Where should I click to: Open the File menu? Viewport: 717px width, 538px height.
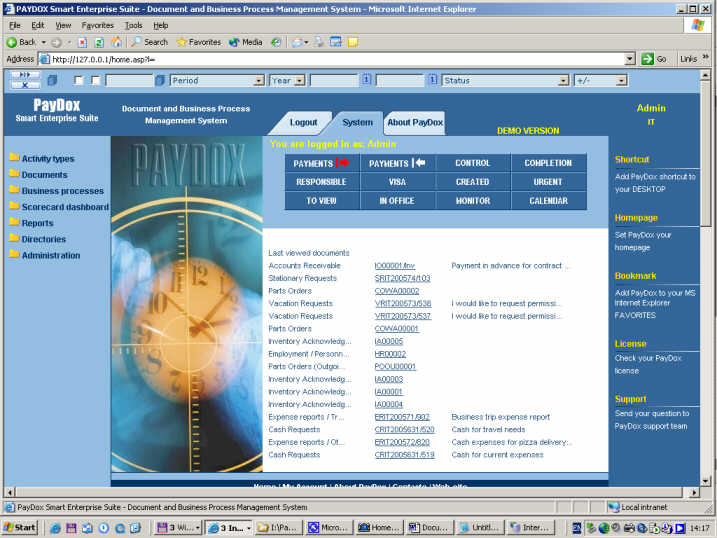click(15, 26)
